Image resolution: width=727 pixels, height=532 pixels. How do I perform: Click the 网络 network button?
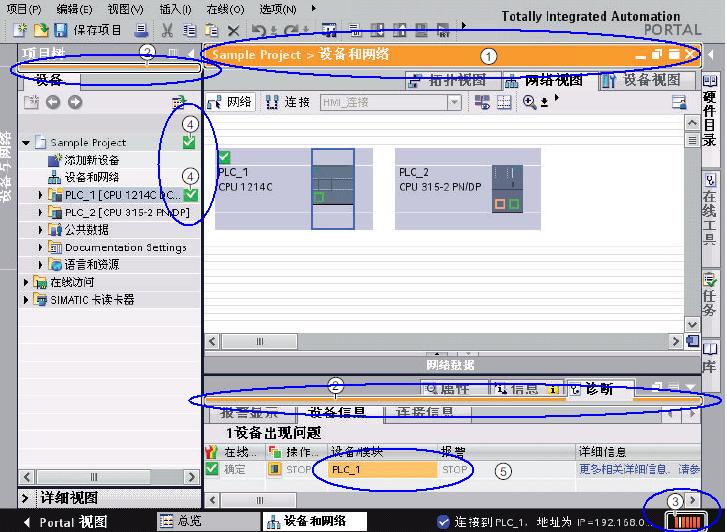[x=230, y=102]
